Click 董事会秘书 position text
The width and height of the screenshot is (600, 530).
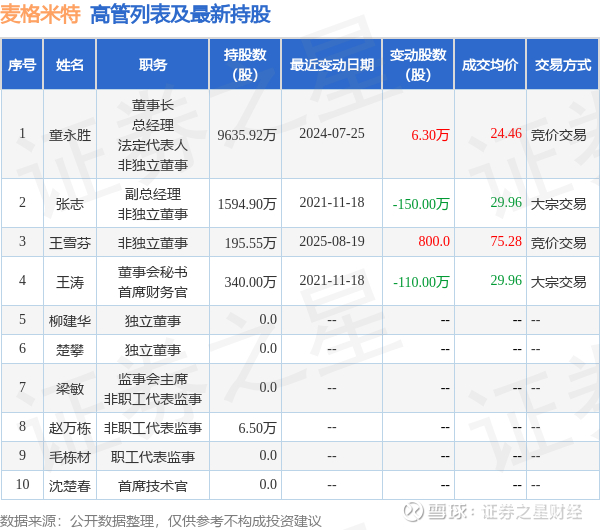(x=153, y=272)
